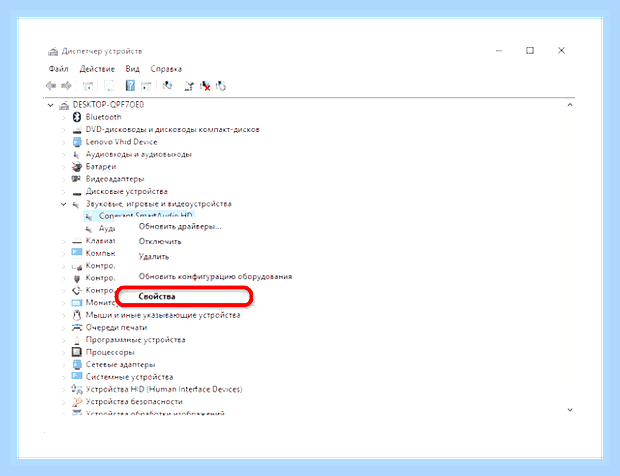620x476 pixels.
Task: Toggle the action pane toolbar icon
Action: coord(146,86)
